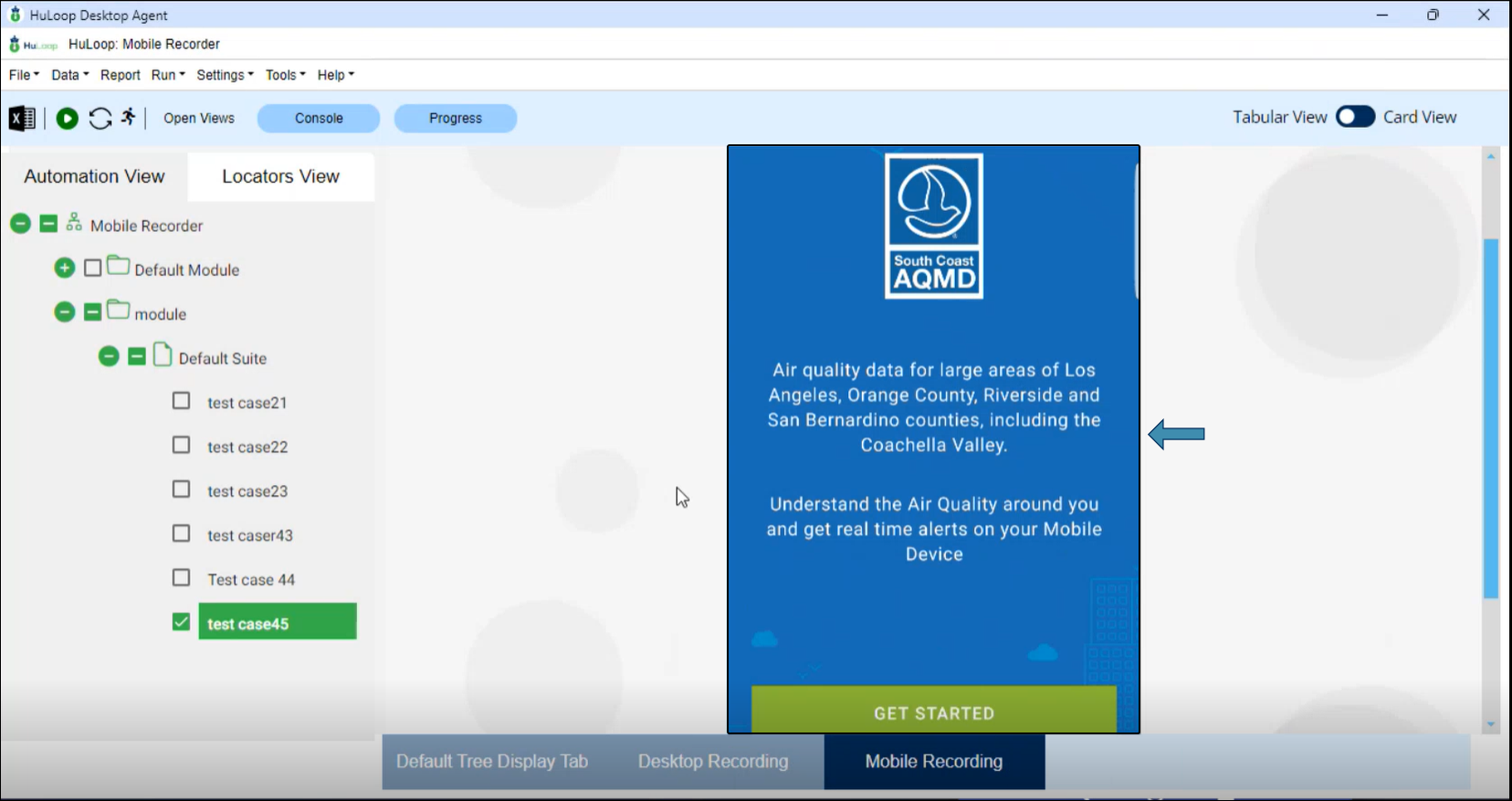
Task: Open the Default Tree Display Tab
Action: coord(492,762)
